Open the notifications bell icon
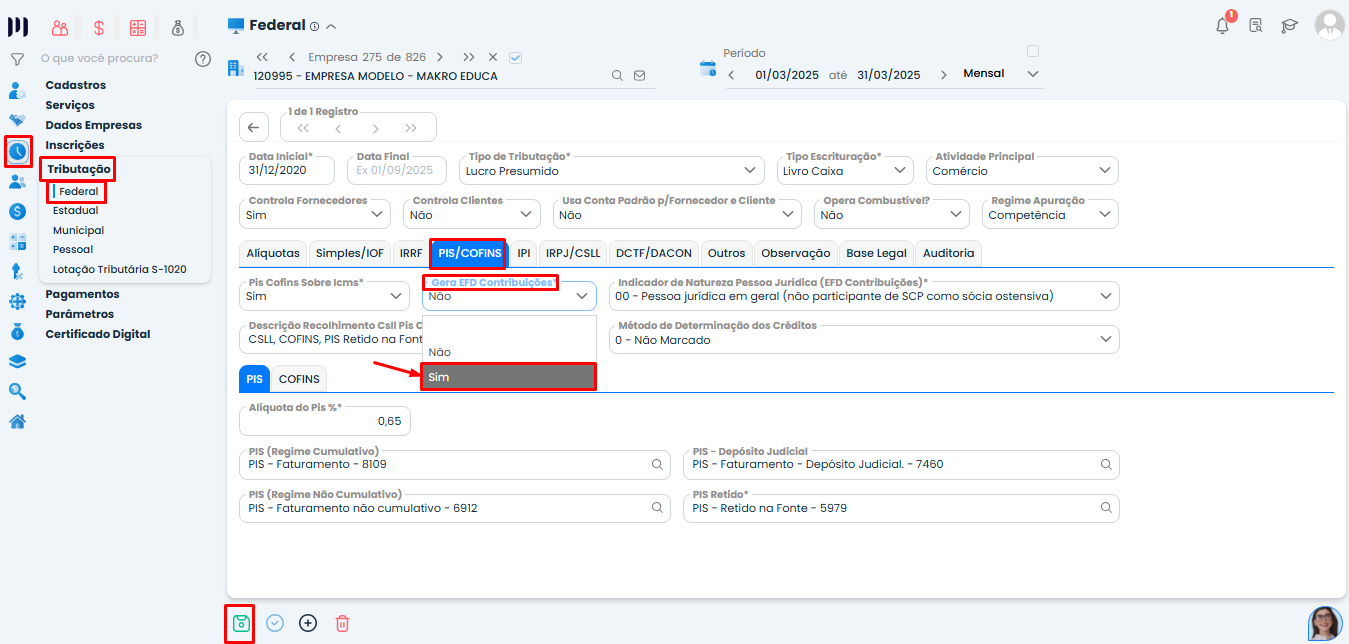The width and height of the screenshot is (1349, 644). pyautogui.click(x=1222, y=26)
